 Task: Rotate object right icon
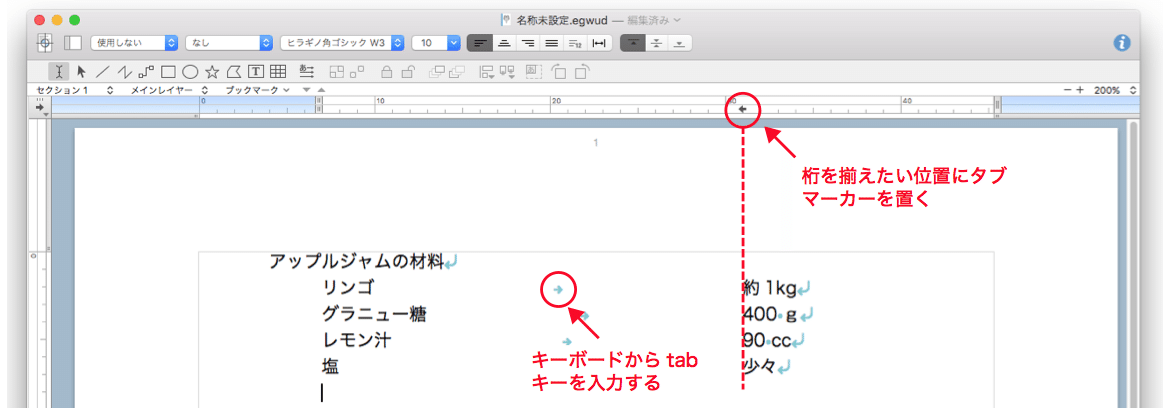point(583,72)
